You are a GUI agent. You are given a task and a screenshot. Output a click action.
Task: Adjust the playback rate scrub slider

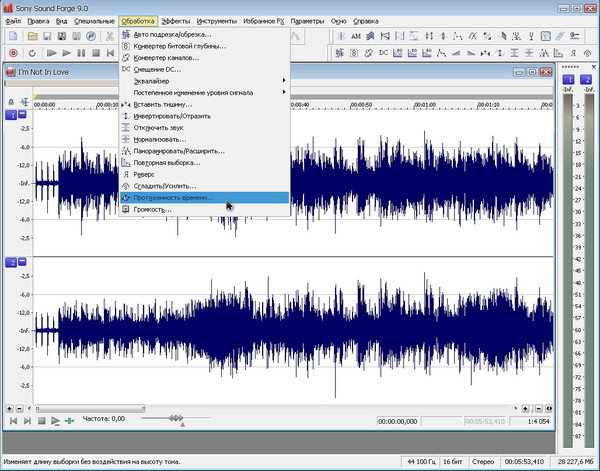click(x=176, y=418)
